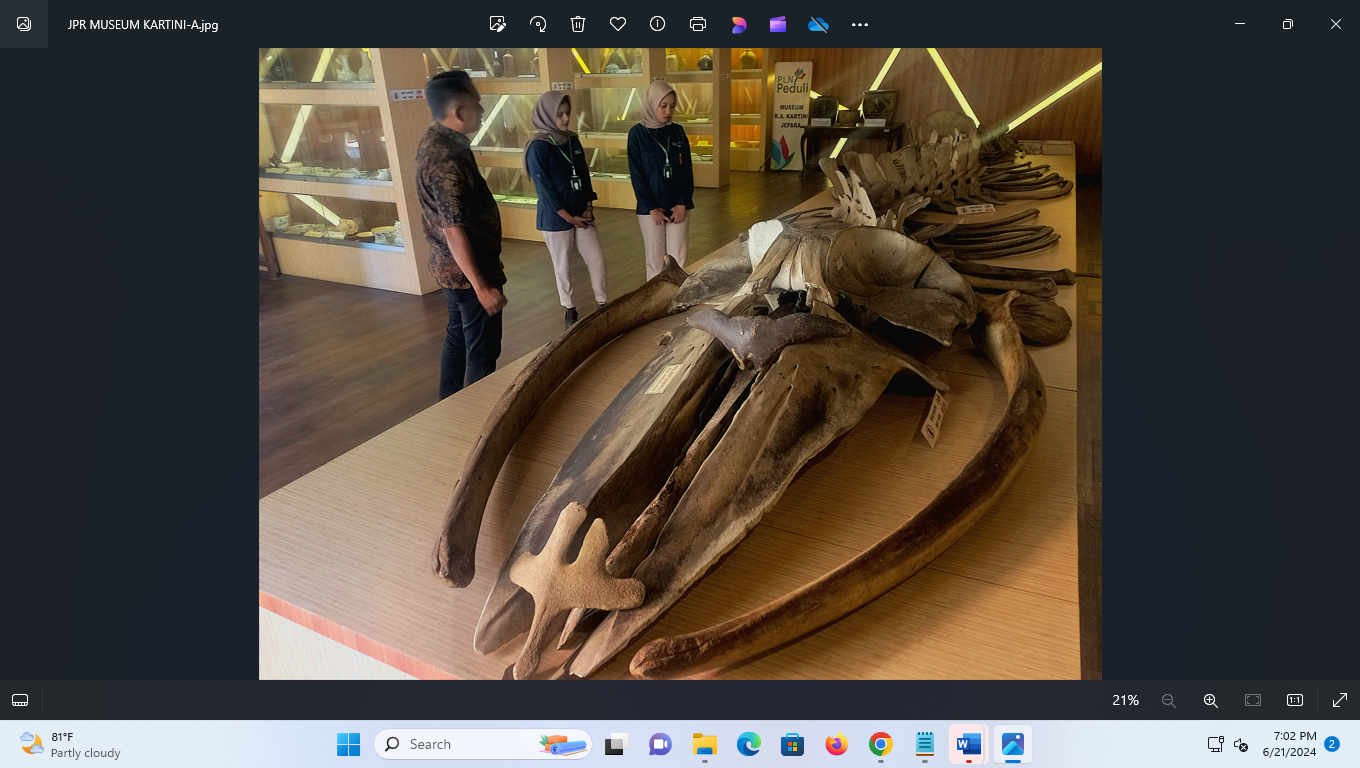Image resolution: width=1360 pixels, height=768 pixels.
Task: Click the JPR MUSEUM KARTINI-A.jpg filename
Action: pos(143,24)
